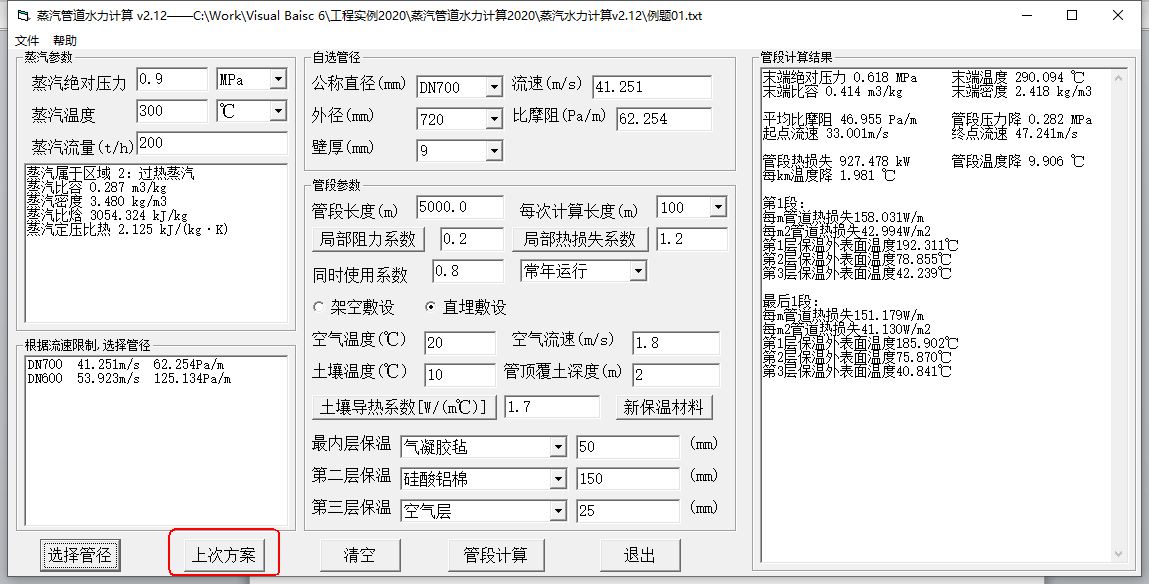Open the 常年运行 operation mode dropdown
1149x584 pixels.
[637, 271]
